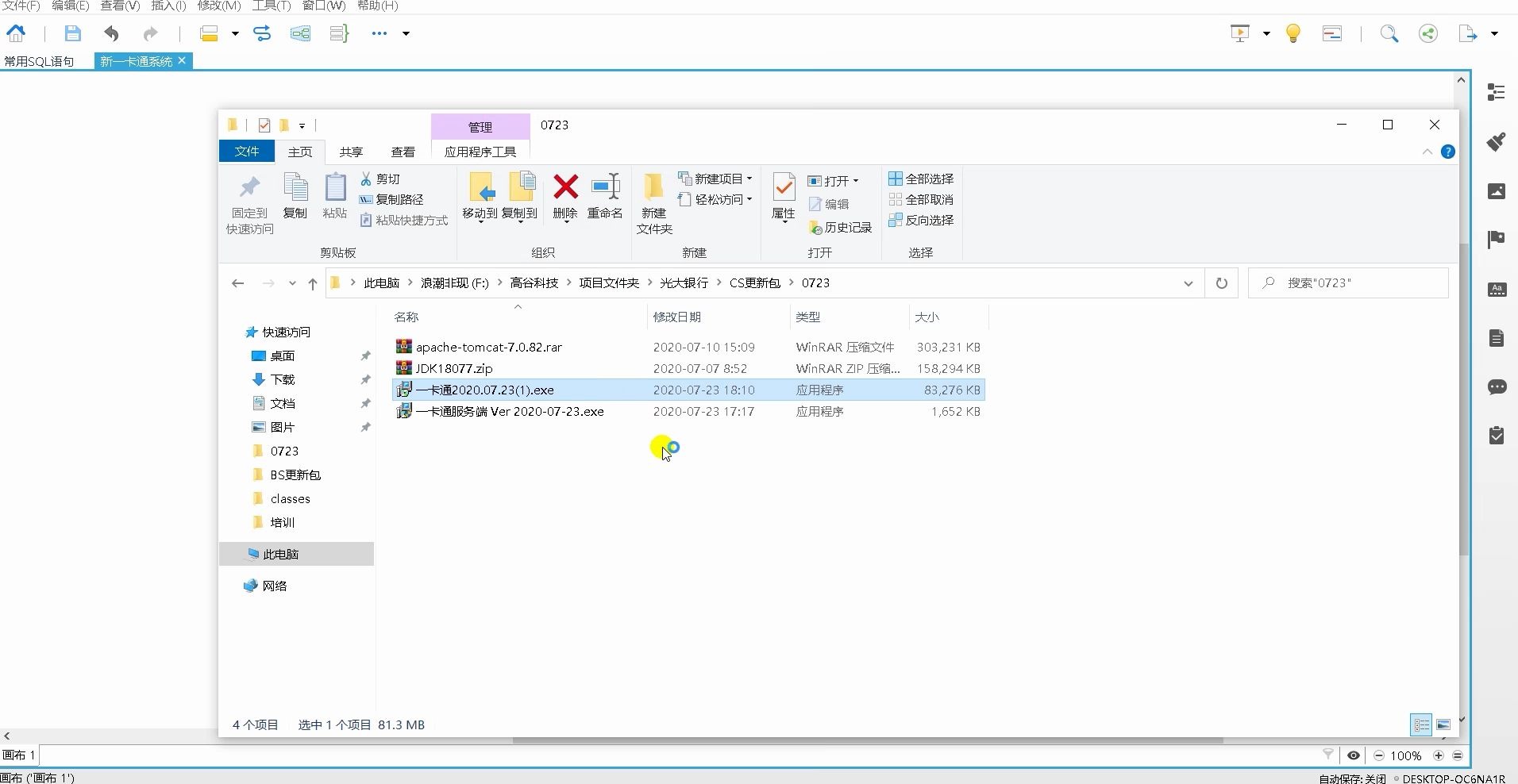
Task: Open the Quick Access Toolbar customize arrow
Action: click(302, 125)
